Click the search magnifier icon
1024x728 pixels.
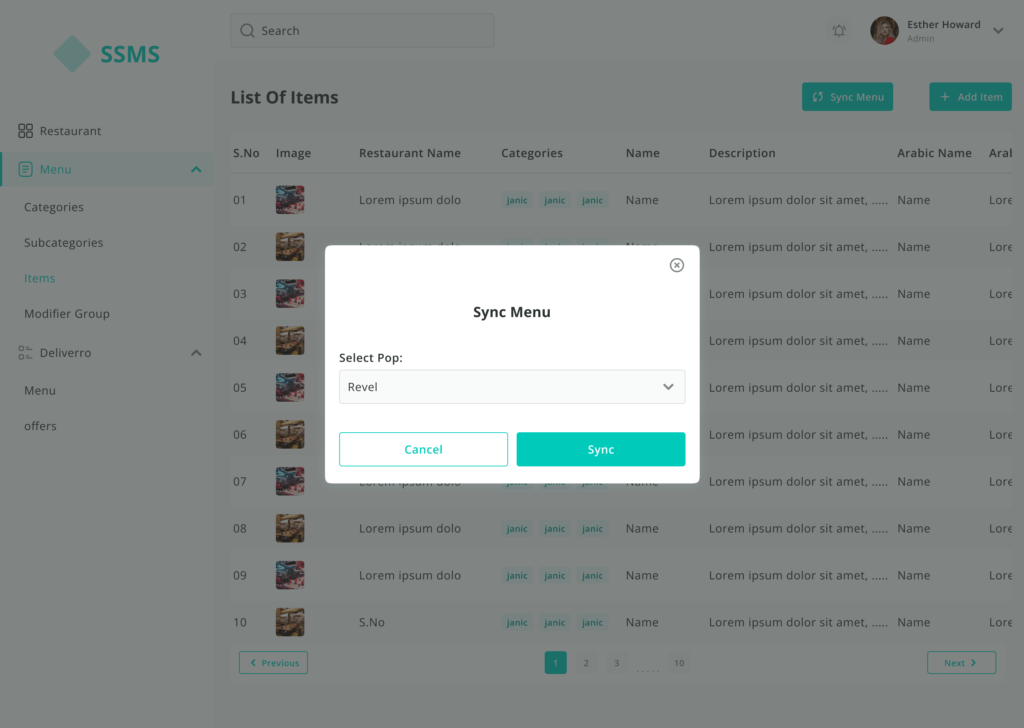click(247, 31)
